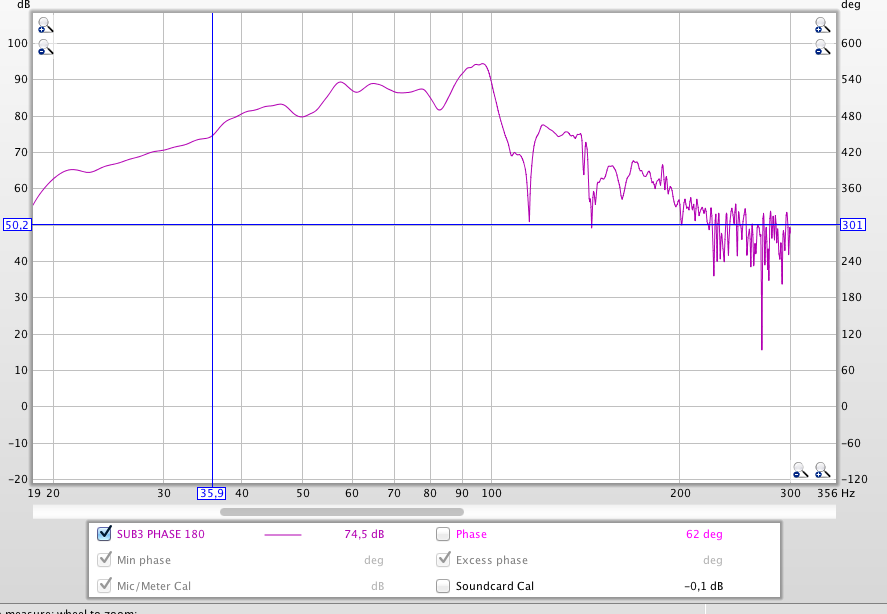Viewport: 887px width, 614px height.
Task: Toggle the Excess phase checkbox
Action: 443,560
